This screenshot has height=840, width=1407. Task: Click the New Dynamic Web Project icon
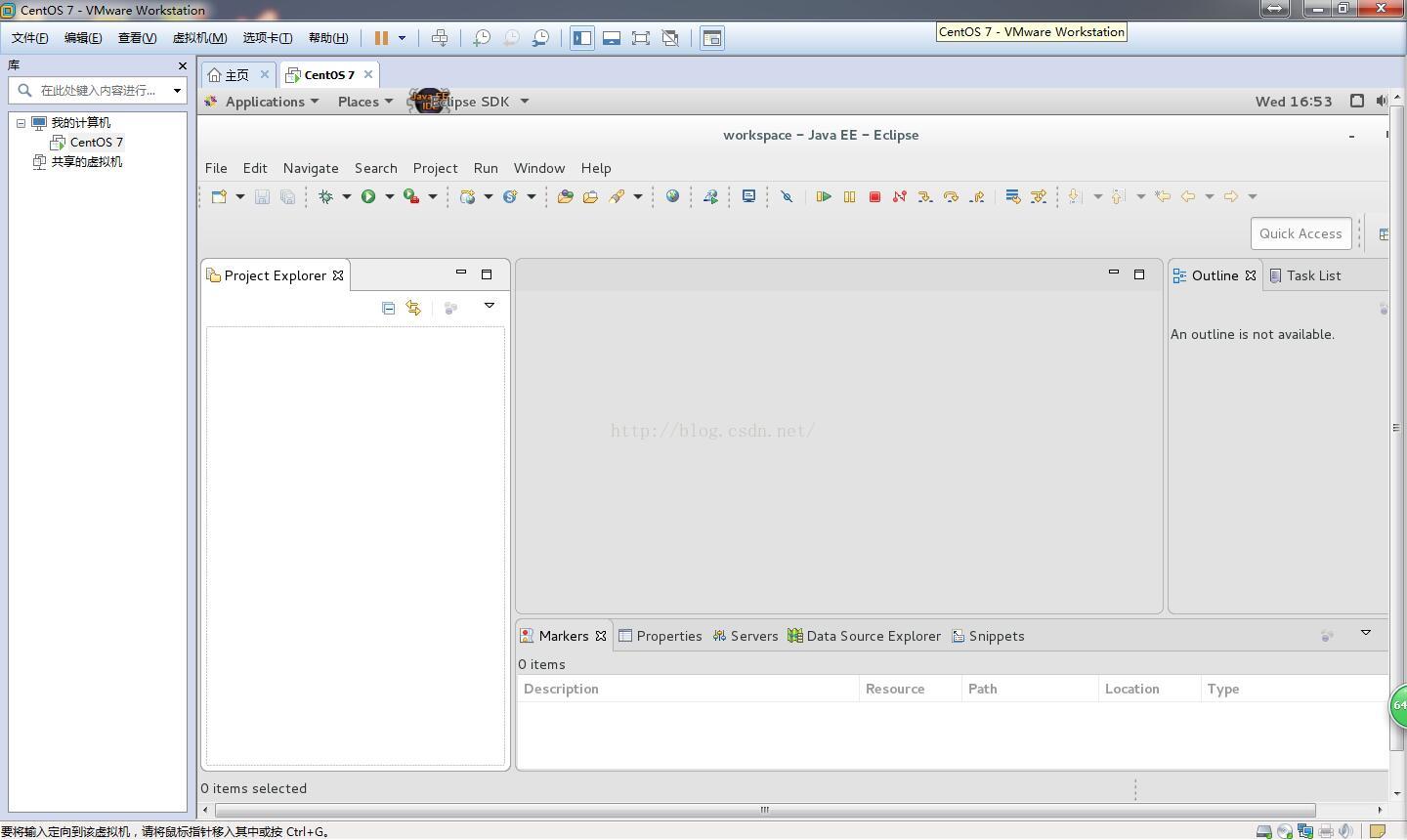[x=467, y=196]
